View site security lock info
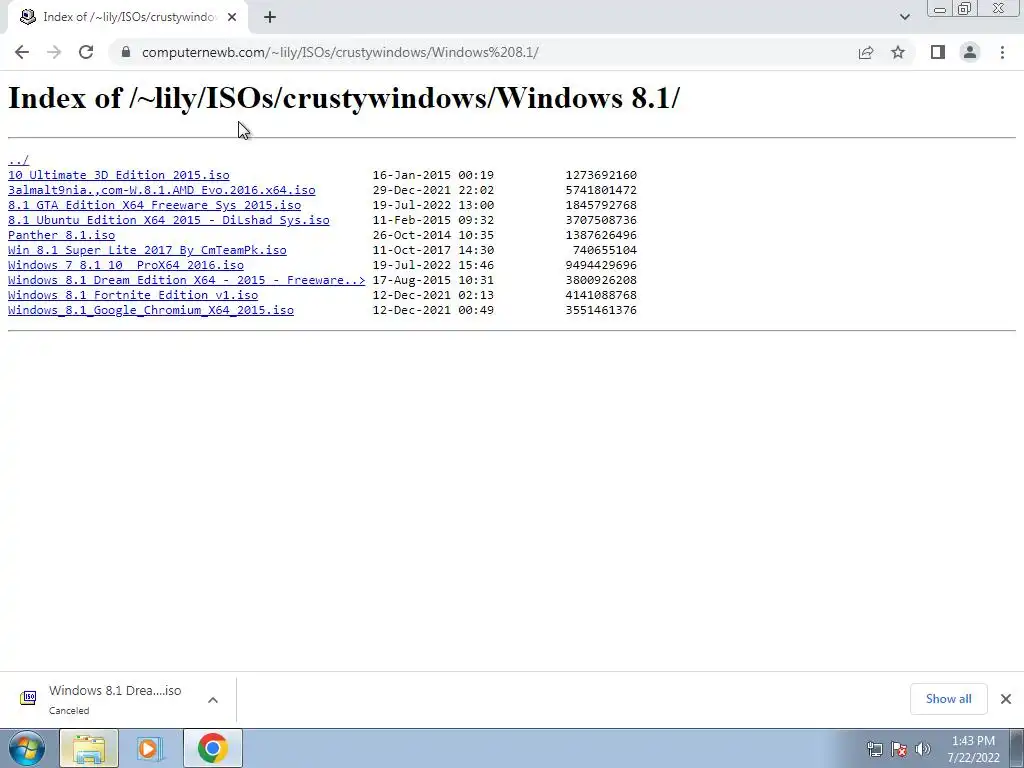1024x768 pixels. 126,52
